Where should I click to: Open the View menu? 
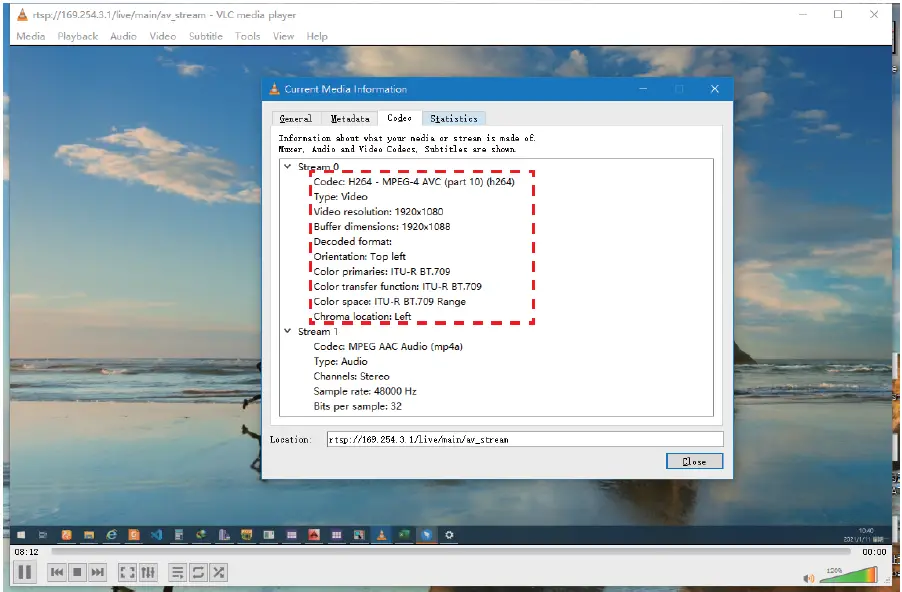click(x=283, y=36)
